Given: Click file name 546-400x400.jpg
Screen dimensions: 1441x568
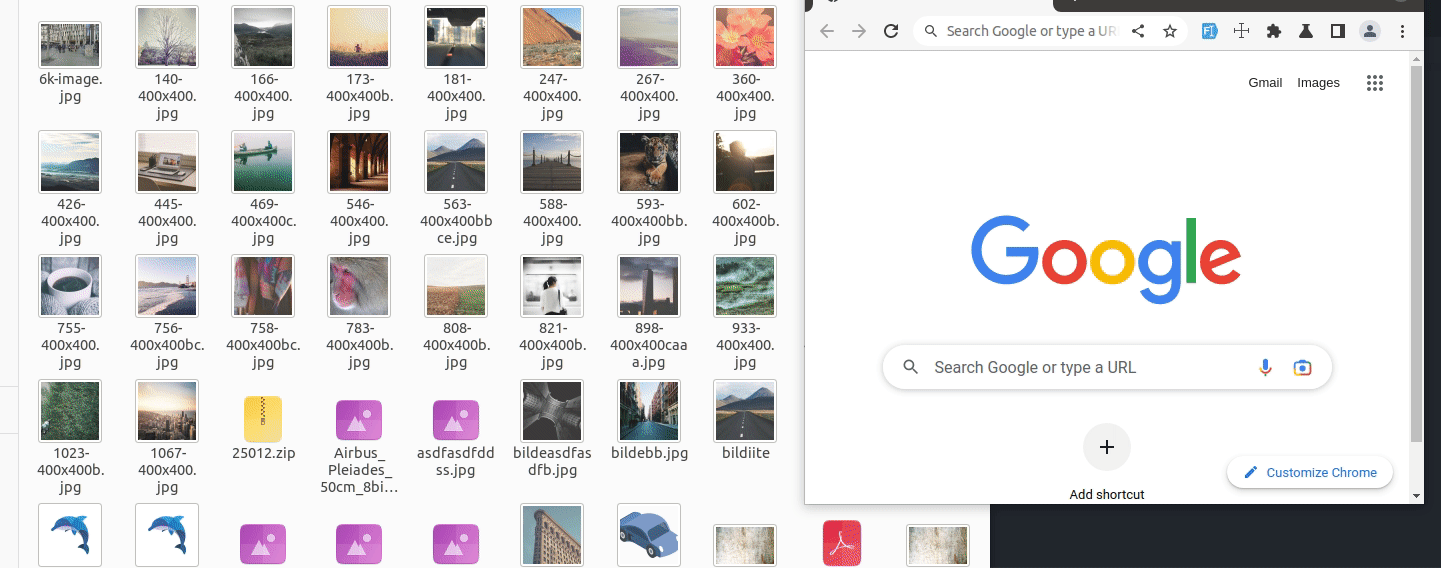Looking at the screenshot, I should (x=359, y=221).
